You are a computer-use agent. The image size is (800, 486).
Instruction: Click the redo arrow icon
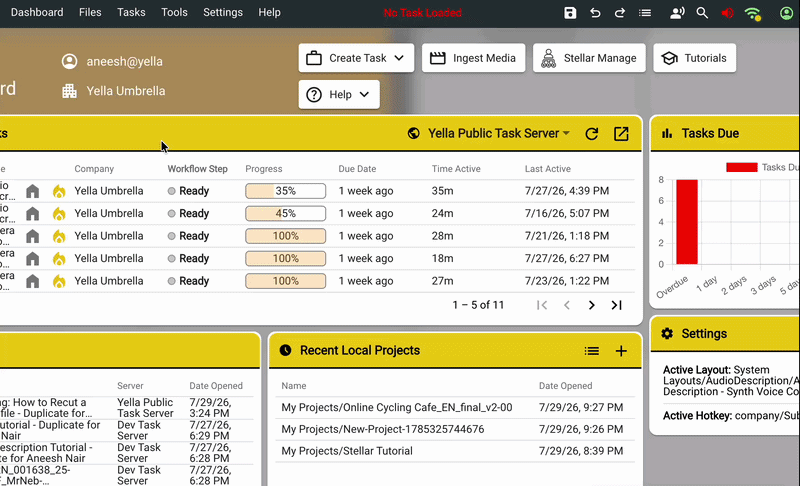[x=619, y=13]
